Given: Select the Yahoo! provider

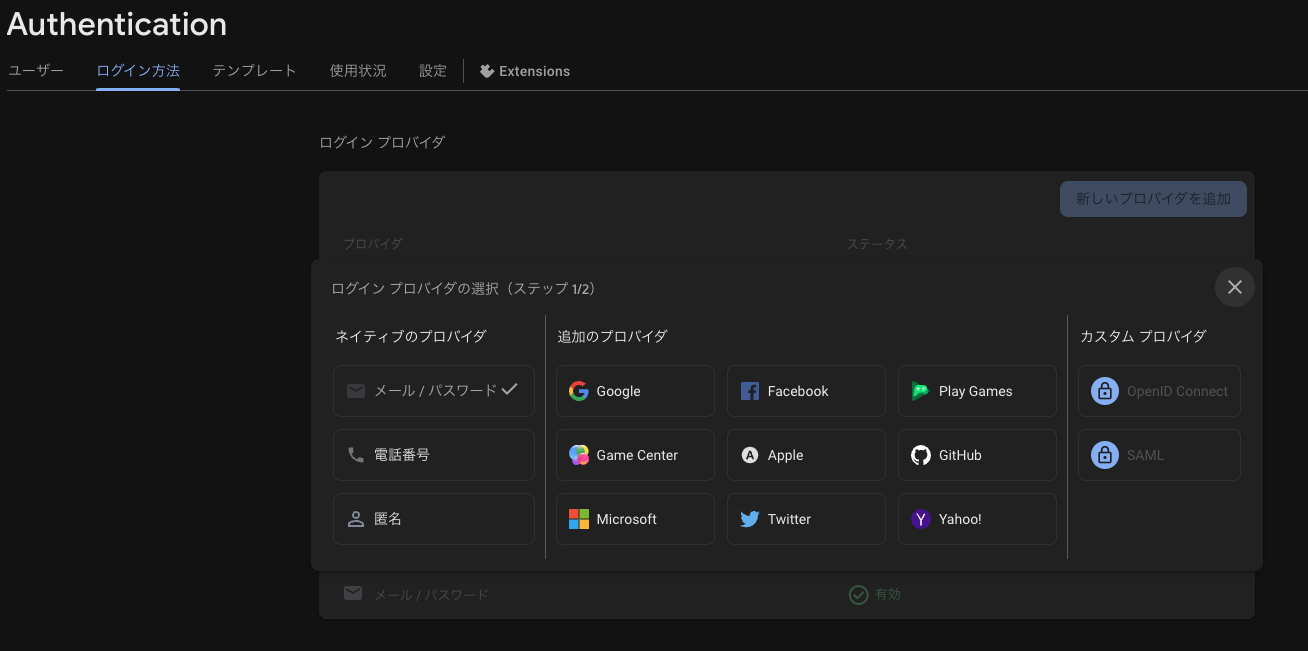Looking at the screenshot, I should point(977,519).
